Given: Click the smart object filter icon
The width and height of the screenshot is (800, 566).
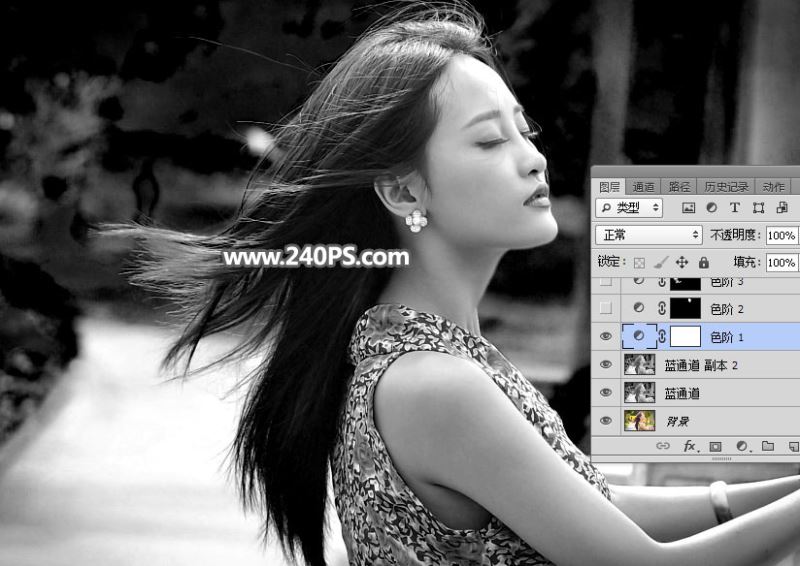Looking at the screenshot, I should point(782,208).
